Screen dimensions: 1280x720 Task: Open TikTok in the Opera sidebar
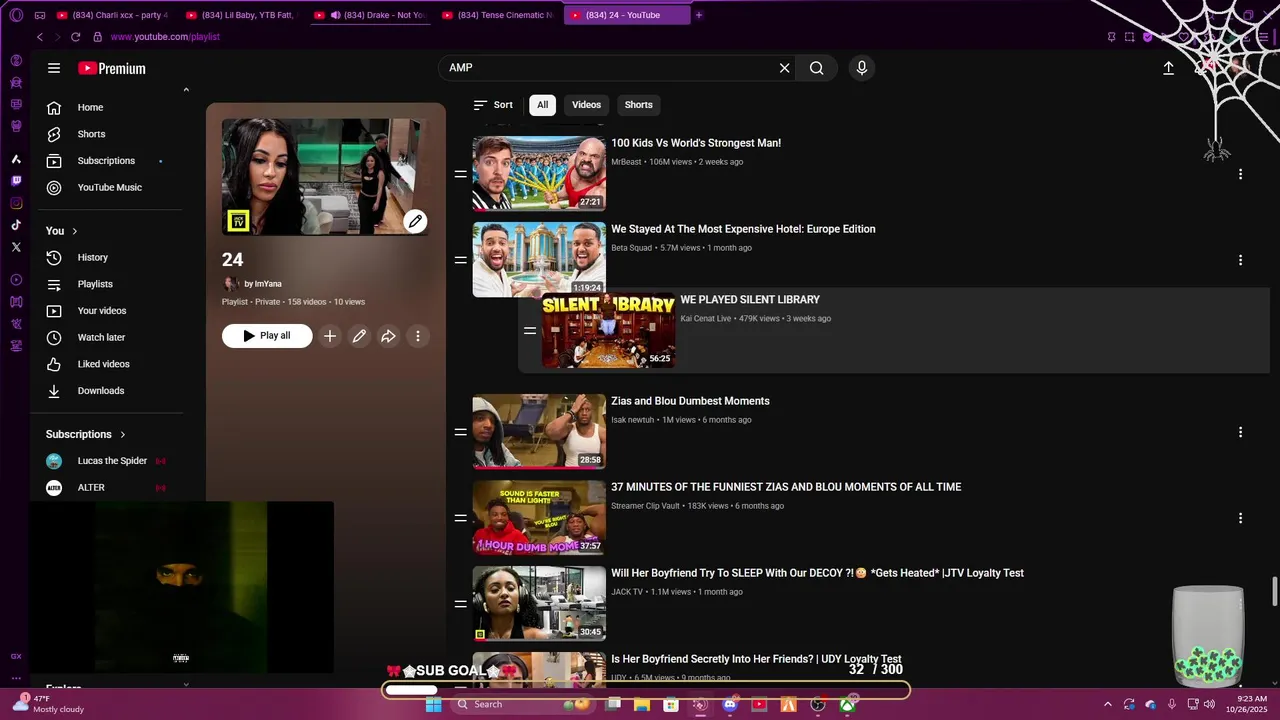coord(16,225)
